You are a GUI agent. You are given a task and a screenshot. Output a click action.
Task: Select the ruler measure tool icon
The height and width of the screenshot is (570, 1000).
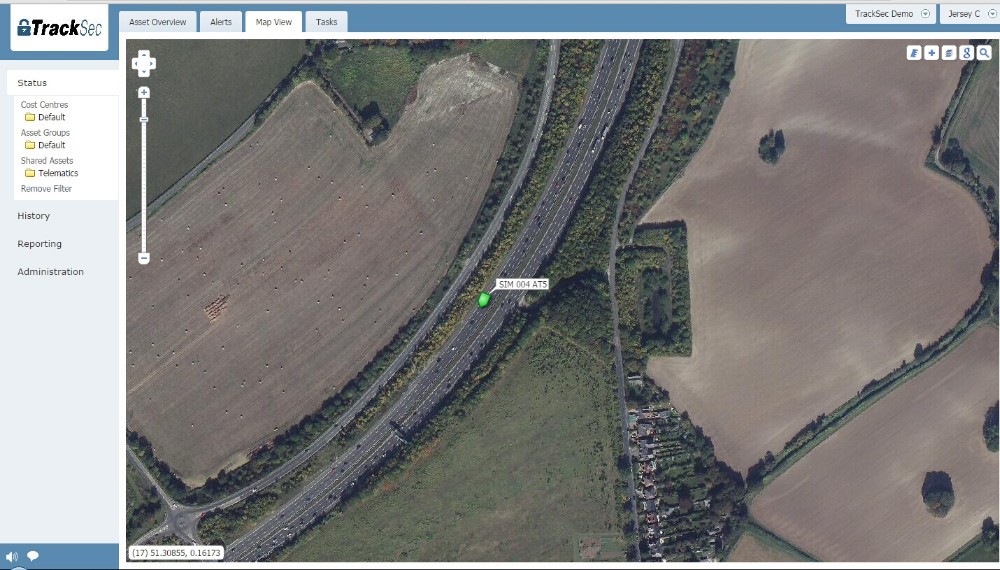point(914,53)
